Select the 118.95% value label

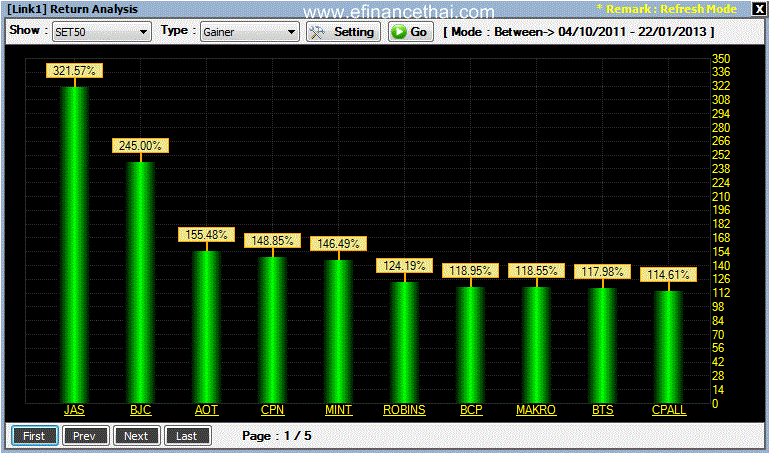470,271
